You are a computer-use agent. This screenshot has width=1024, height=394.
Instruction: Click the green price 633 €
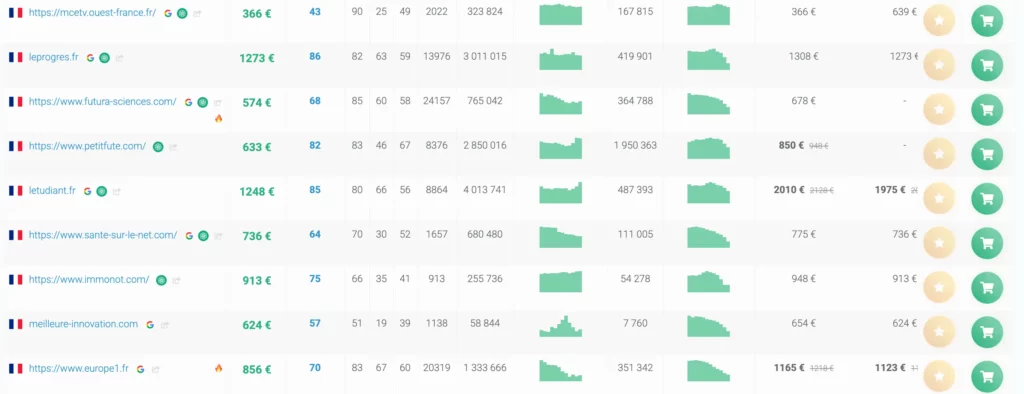pos(257,147)
